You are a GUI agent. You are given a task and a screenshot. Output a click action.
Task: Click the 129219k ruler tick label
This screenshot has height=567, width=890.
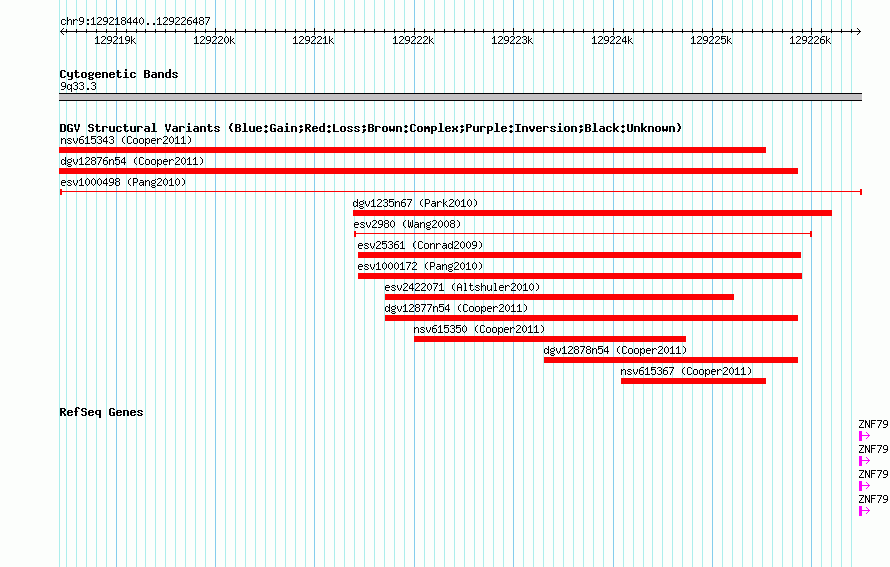click(115, 40)
